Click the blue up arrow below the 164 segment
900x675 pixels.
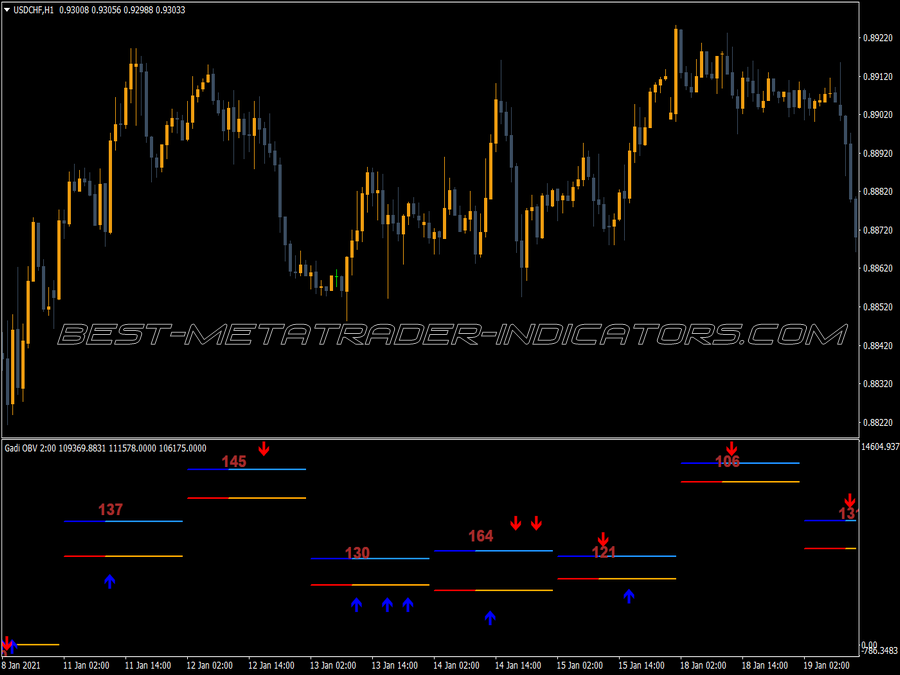click(x=490, y=618)
